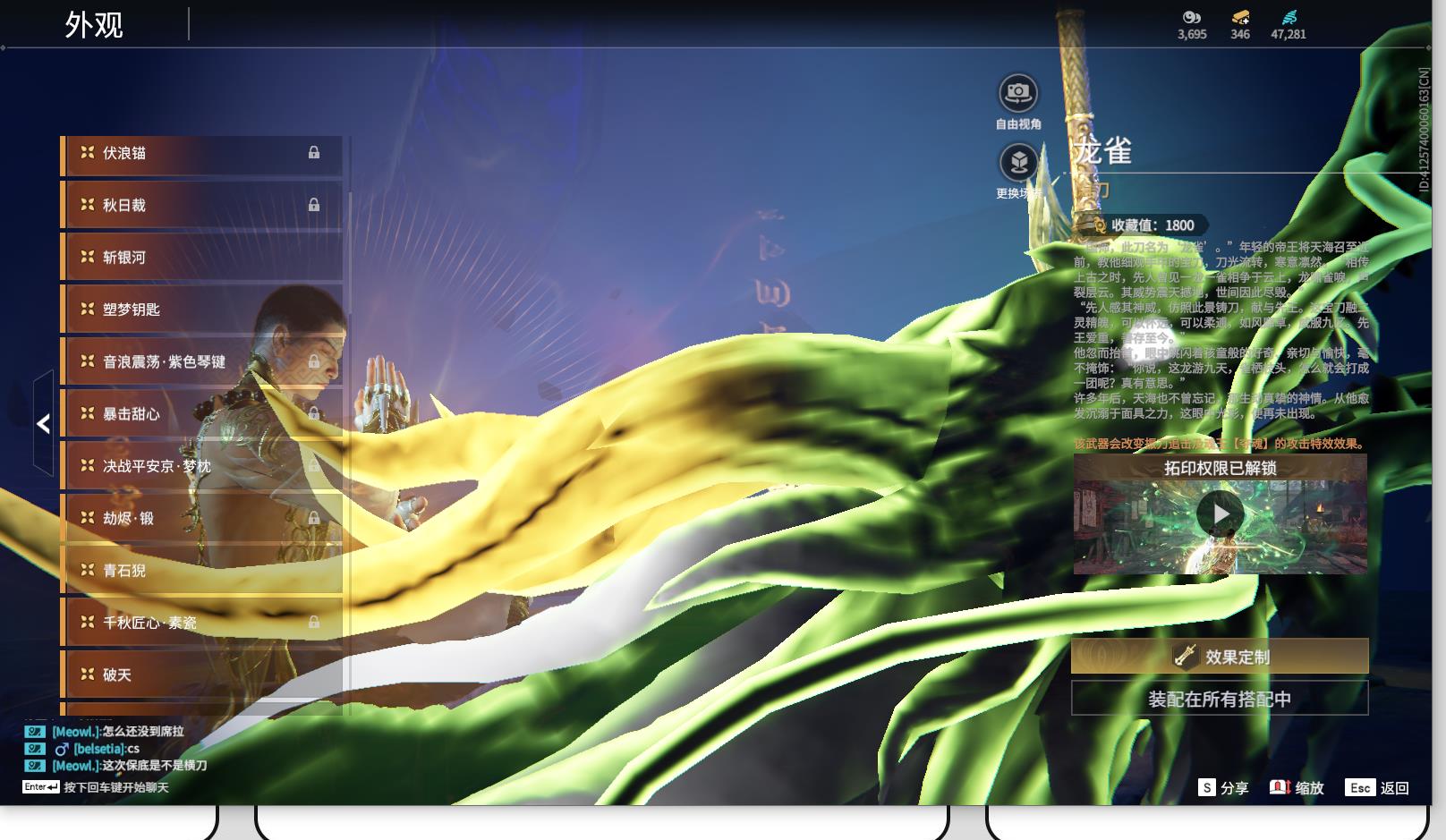Screen dimensions: 1446x840
Task: Open the free camera view icon
Action: [x=1017, y=93]
